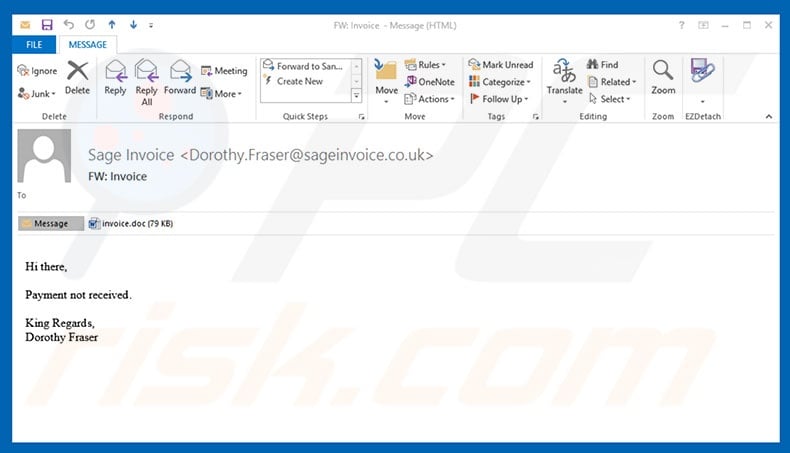Open the Related dropdown
Screen dimensions: 790x453
coord(612,82)
